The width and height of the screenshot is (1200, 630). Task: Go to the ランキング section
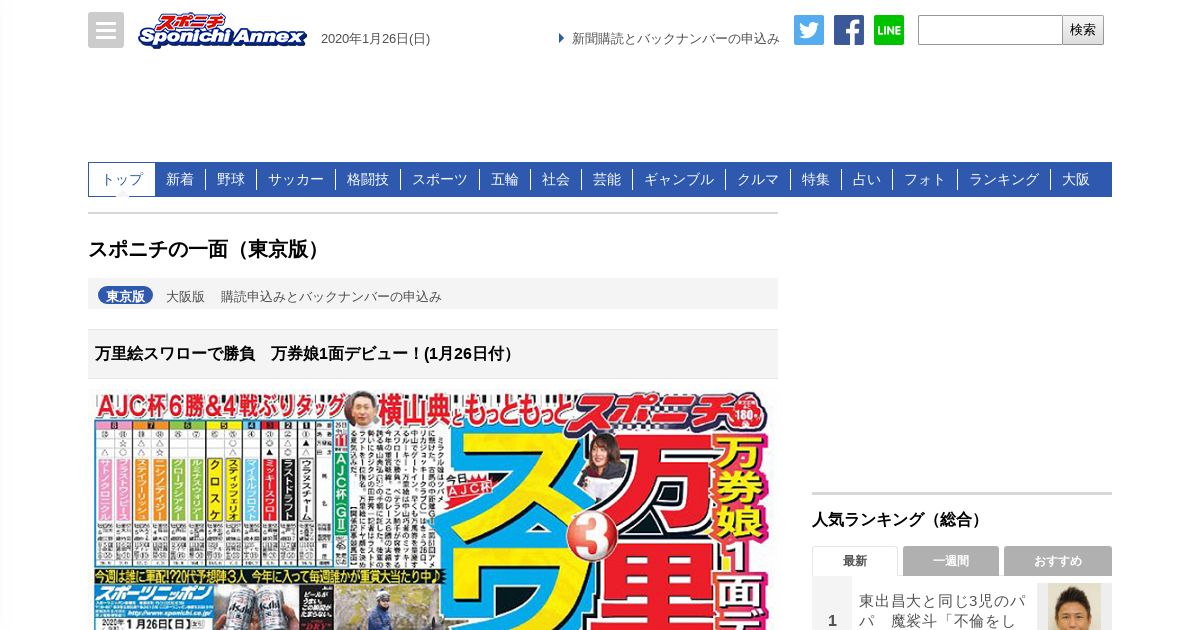(1004, 179)
